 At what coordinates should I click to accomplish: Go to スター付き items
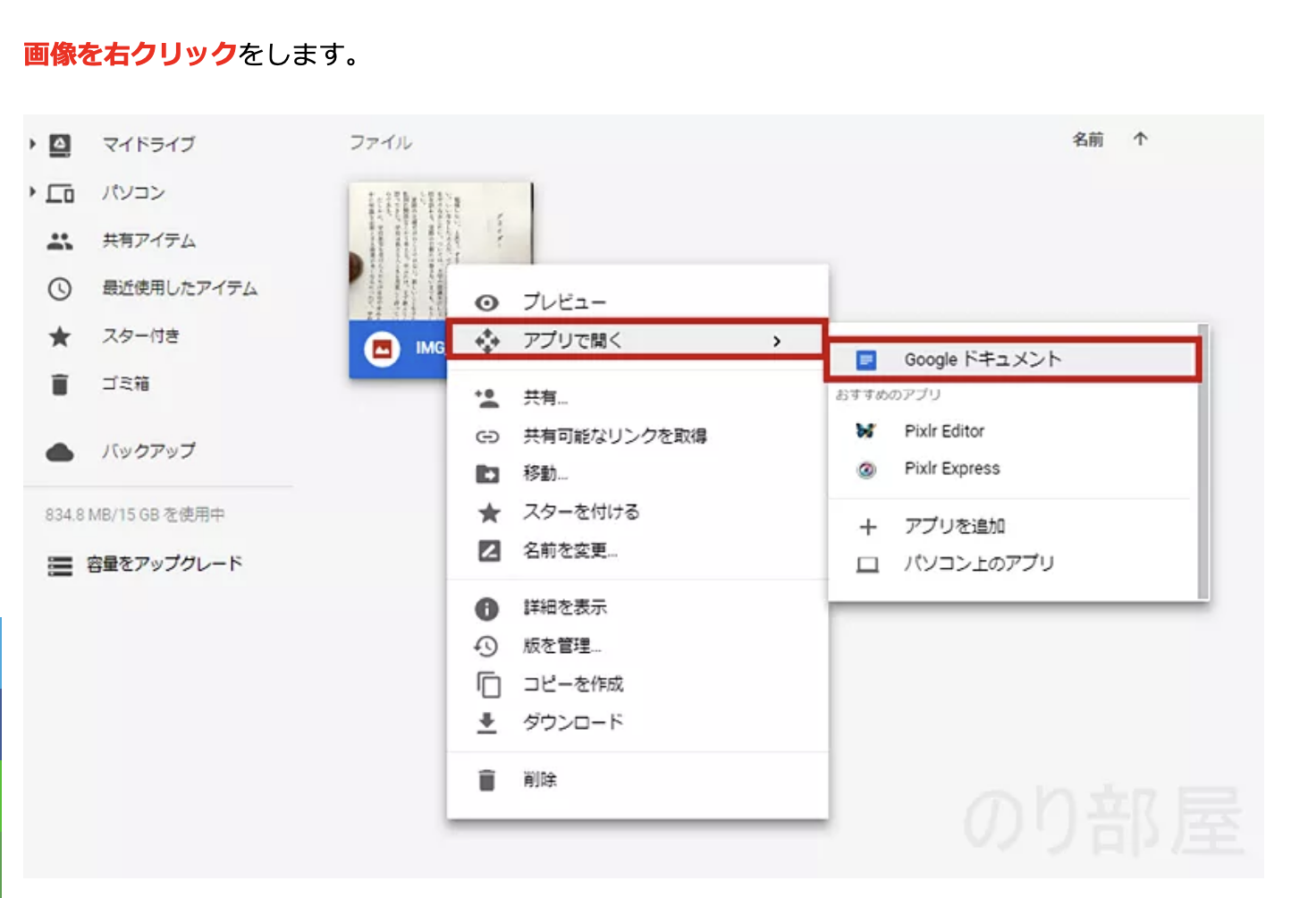coord(141,336)
